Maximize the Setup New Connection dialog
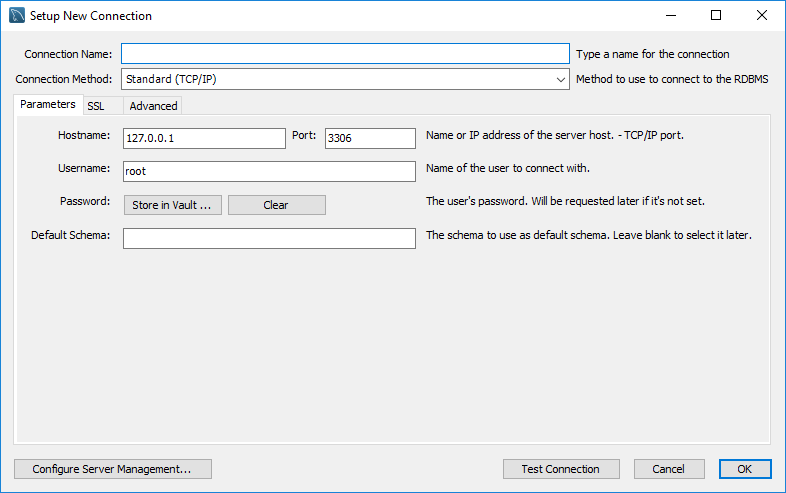 coord(716,16)
